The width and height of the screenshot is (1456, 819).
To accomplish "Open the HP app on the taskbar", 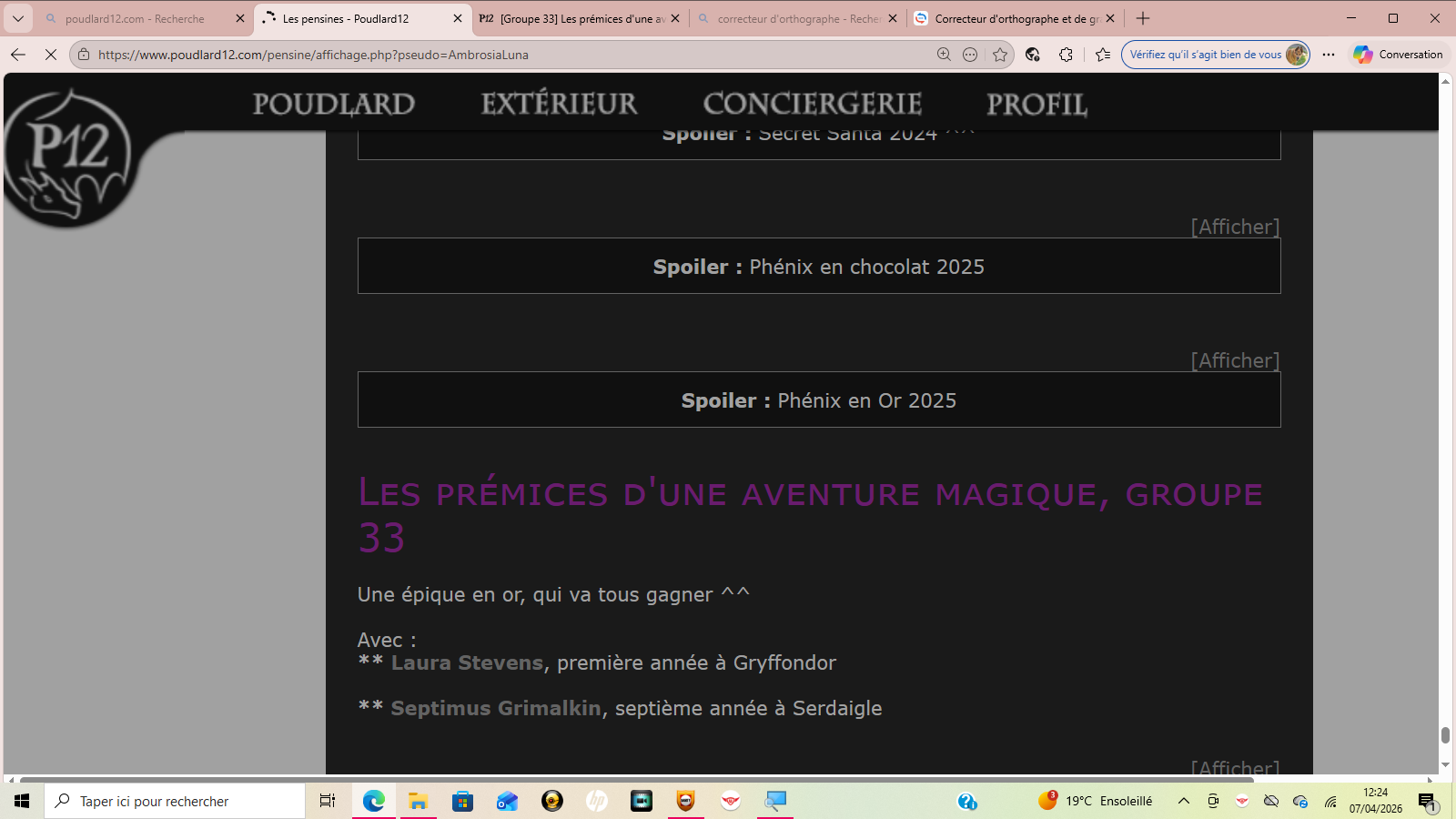I will pyautogui.click(x=597, y=801).
